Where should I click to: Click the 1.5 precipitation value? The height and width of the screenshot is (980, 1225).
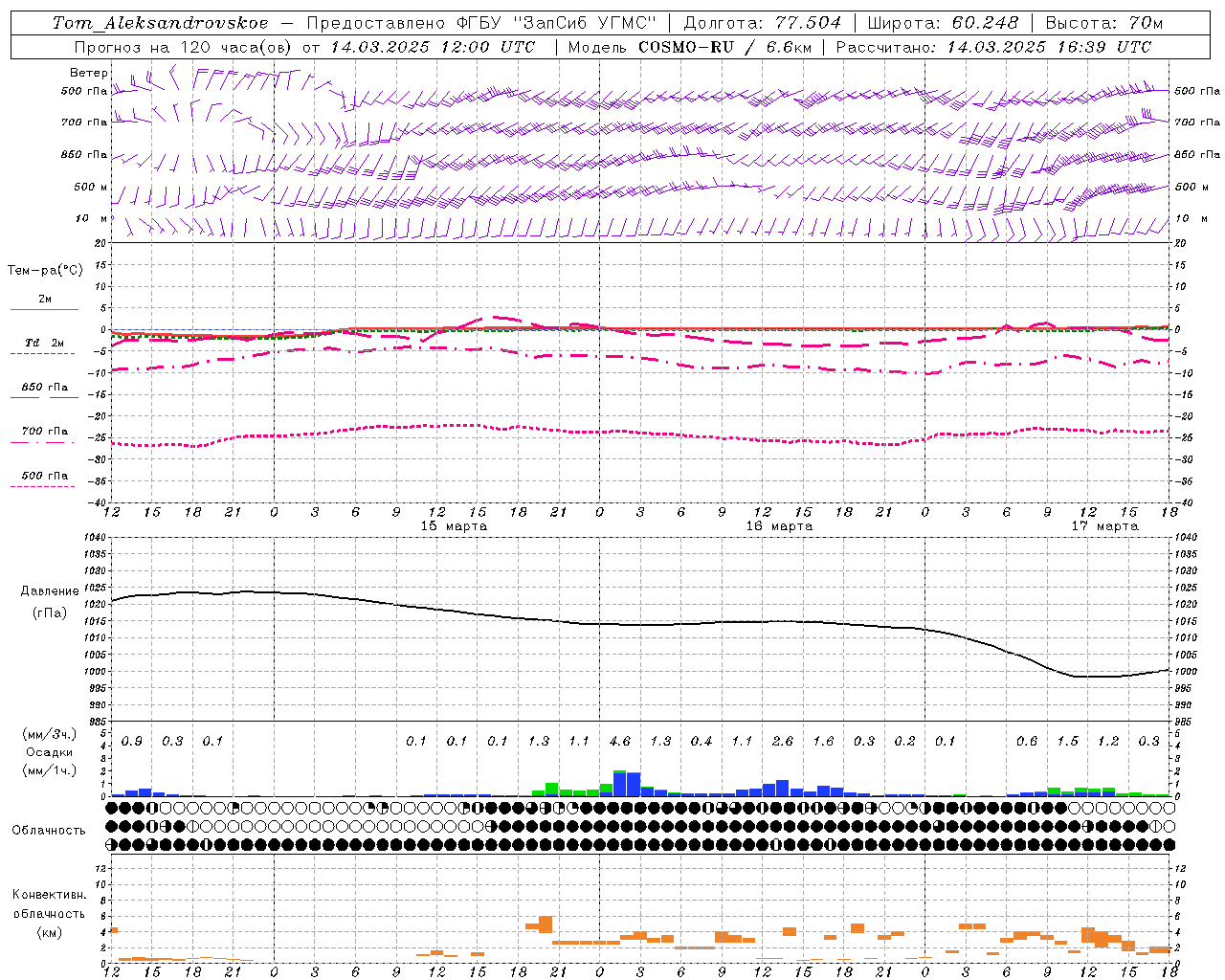[1067, 742]
